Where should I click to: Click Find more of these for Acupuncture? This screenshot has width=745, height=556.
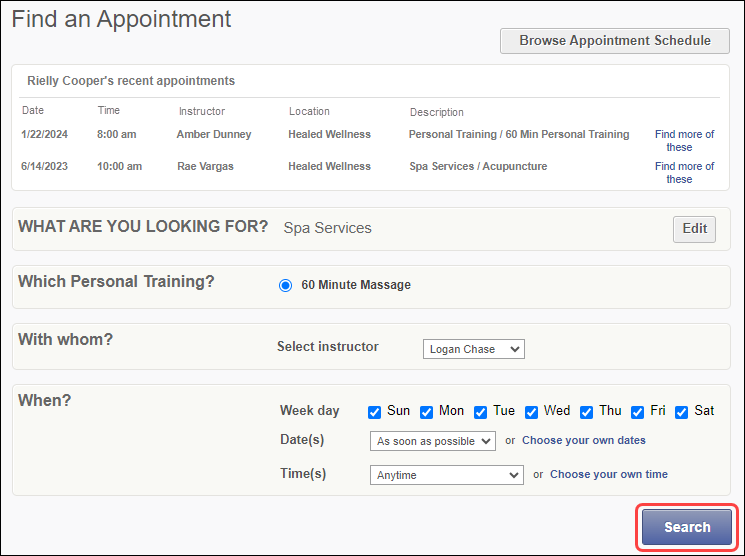[684, 173]
